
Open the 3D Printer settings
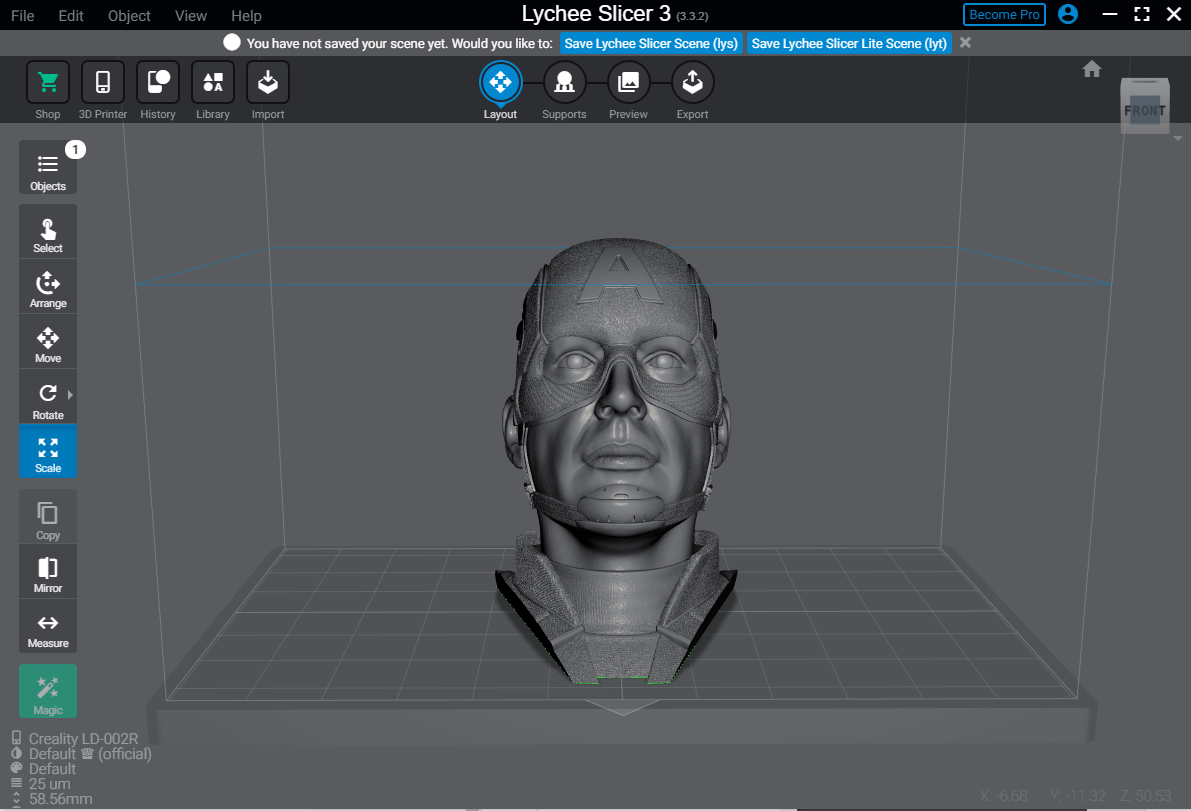(103, 82)
